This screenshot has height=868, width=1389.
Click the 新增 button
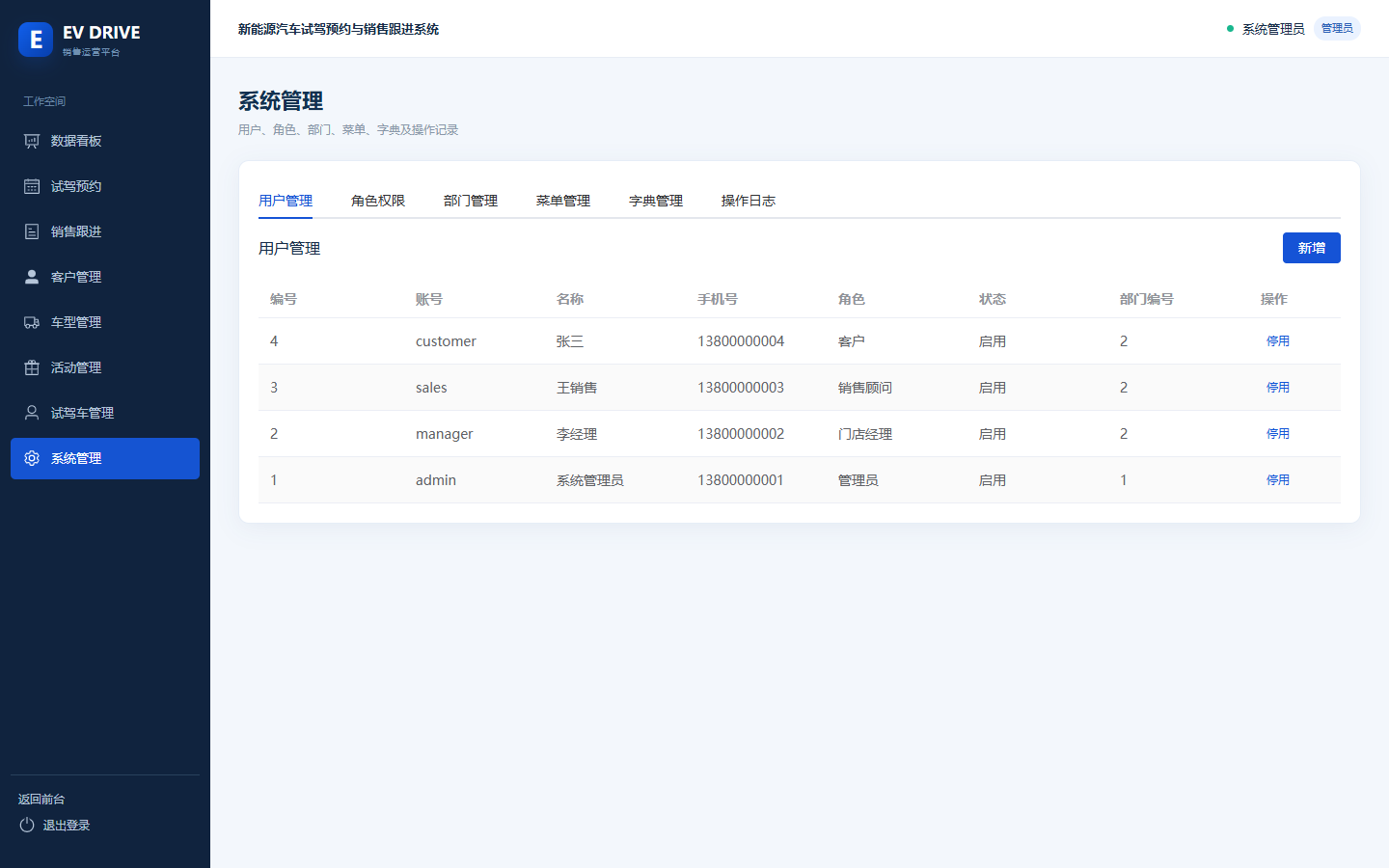tap(1312, 248)
